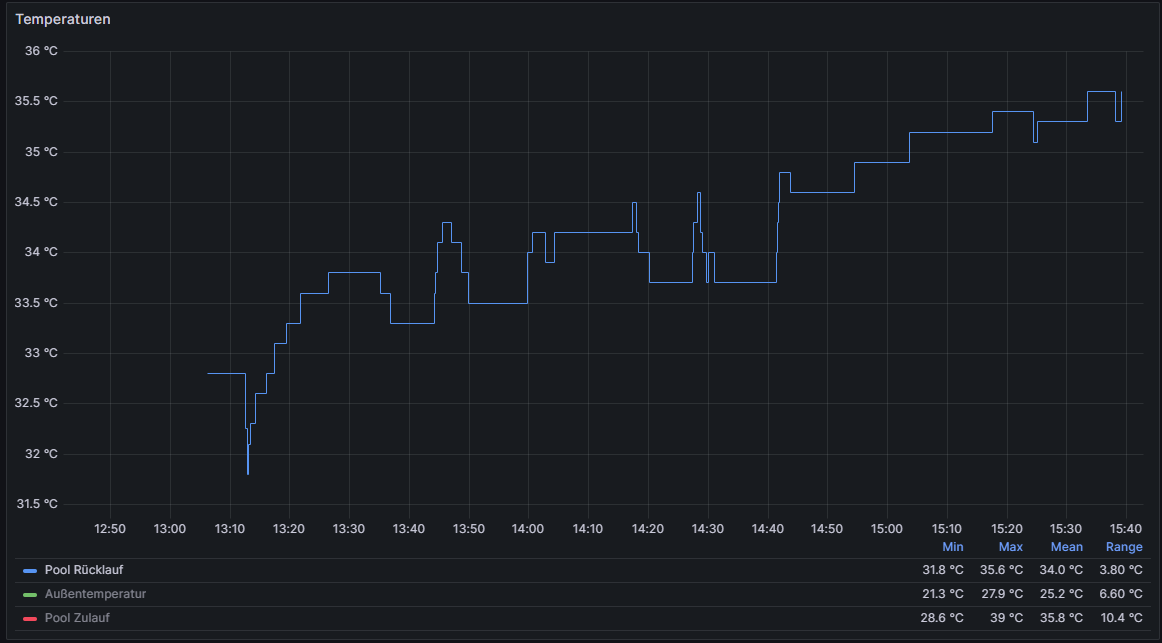Click the 36 °C y-axis label
Screen dimensions: 1162x643
(x=41, y=51)
